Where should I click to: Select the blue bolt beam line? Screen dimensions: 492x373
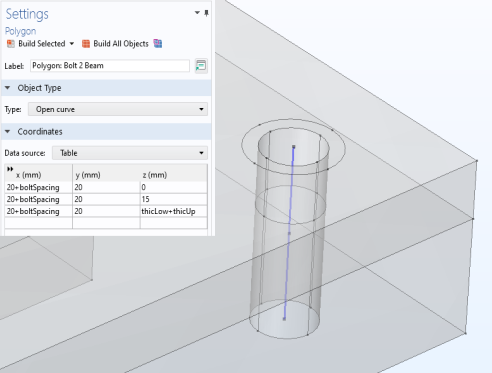click(289, 233)
